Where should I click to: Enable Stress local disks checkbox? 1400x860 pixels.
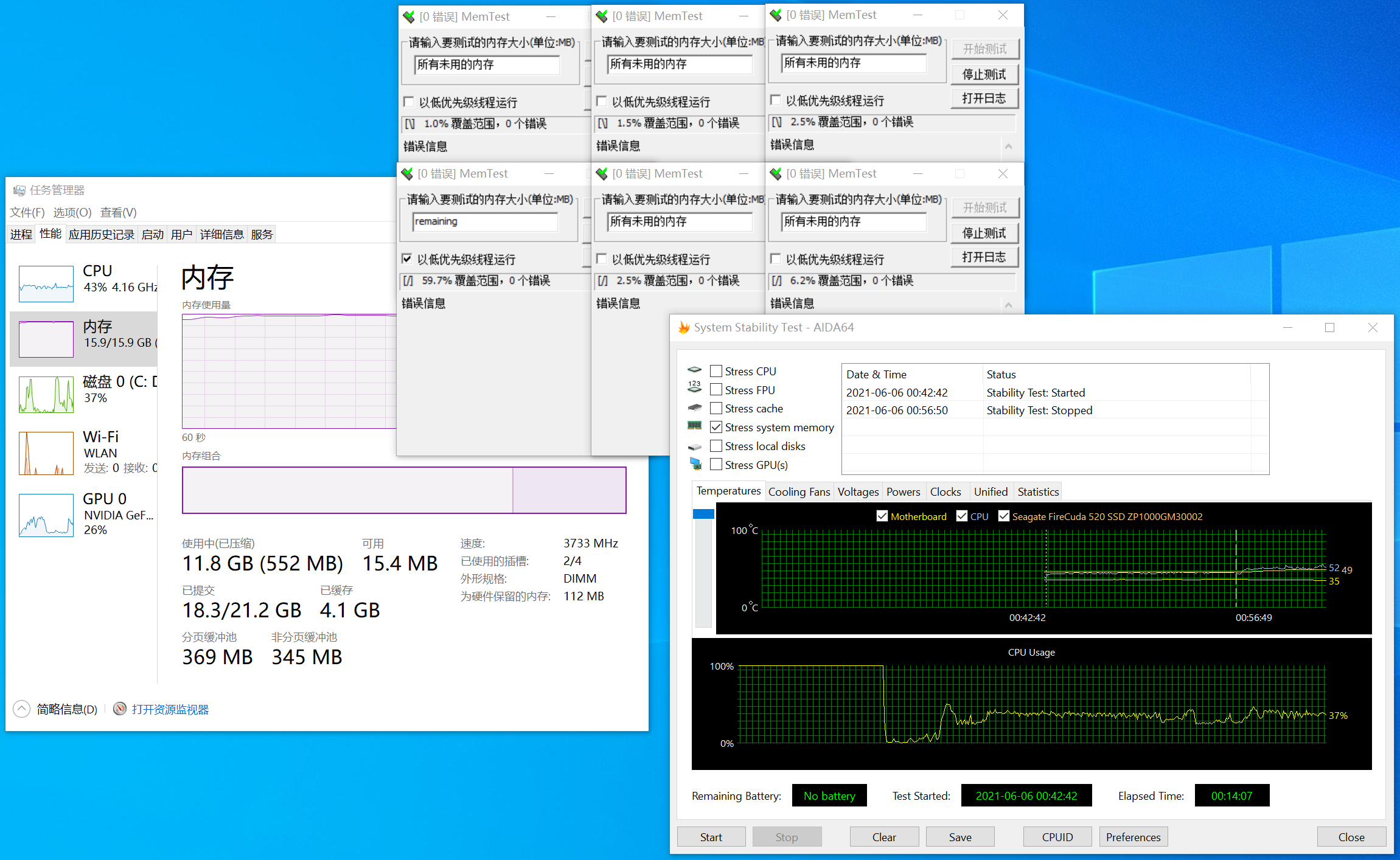coord(716,446)
